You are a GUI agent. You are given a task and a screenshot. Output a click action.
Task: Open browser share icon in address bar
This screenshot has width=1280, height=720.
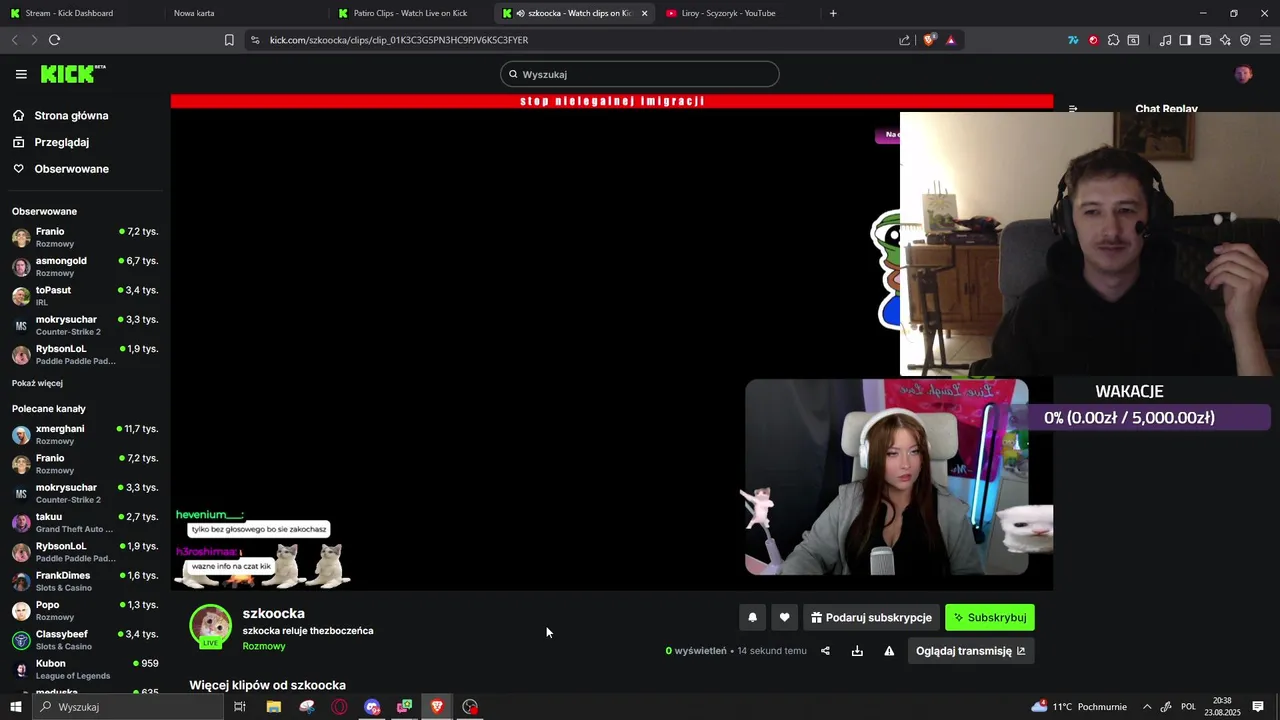click(904, 40)
